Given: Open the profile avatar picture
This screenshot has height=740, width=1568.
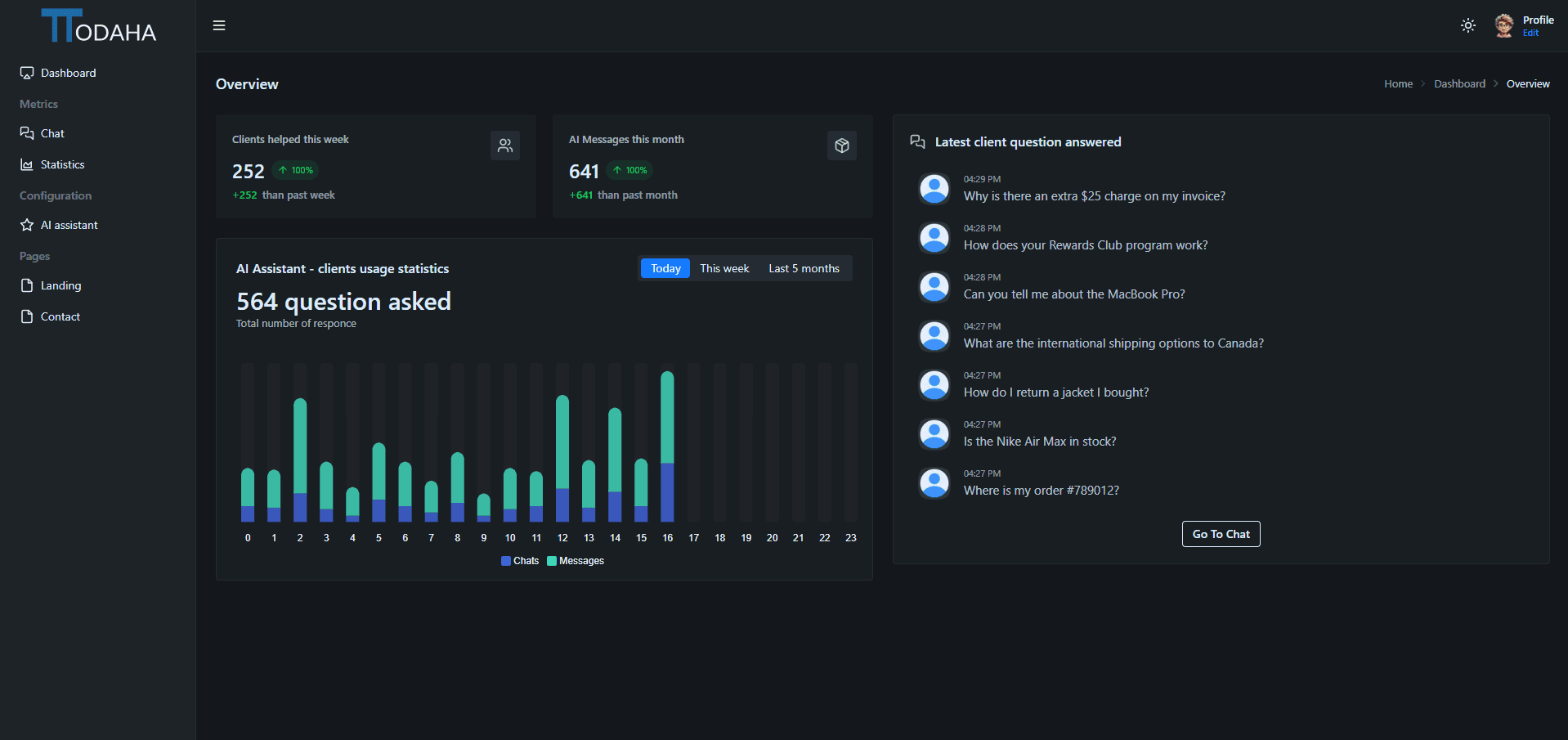Looking at the screenshot, I should (1504, 25).
